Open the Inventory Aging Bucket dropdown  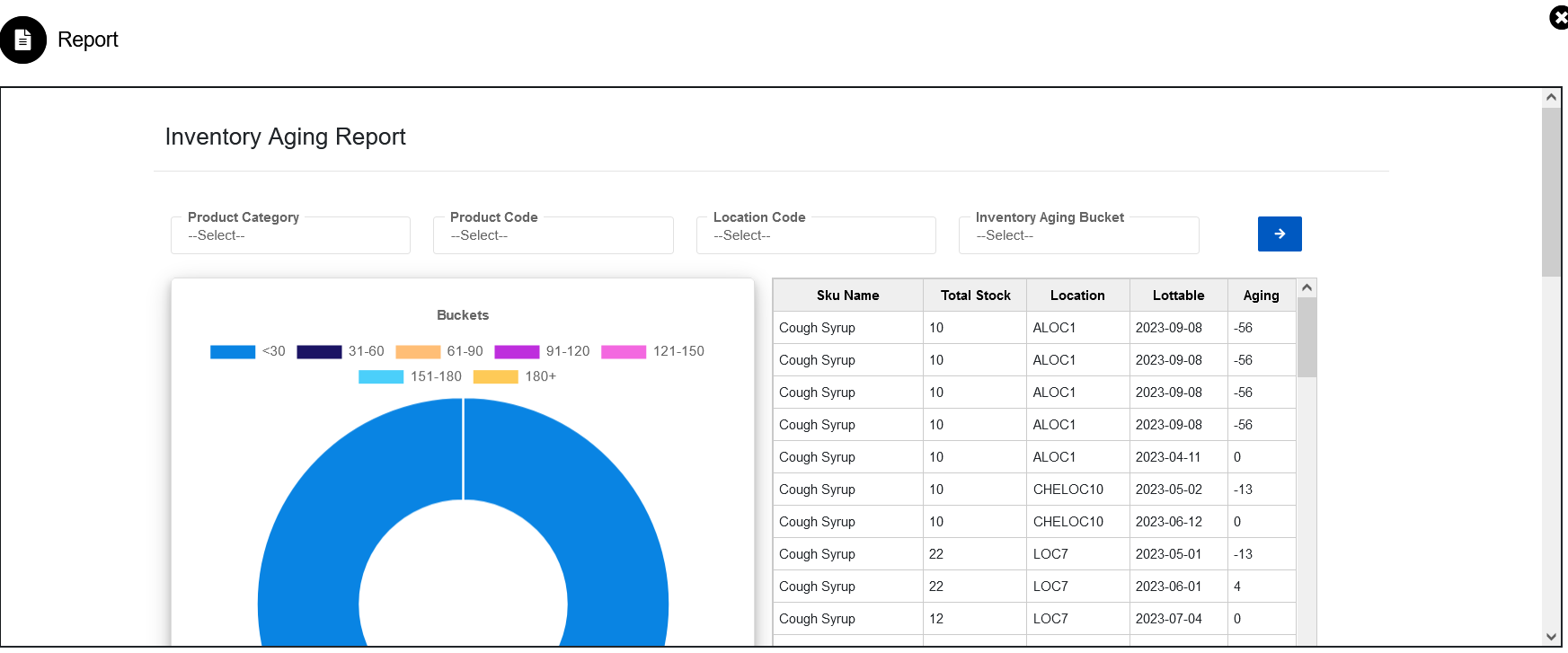1078,235
